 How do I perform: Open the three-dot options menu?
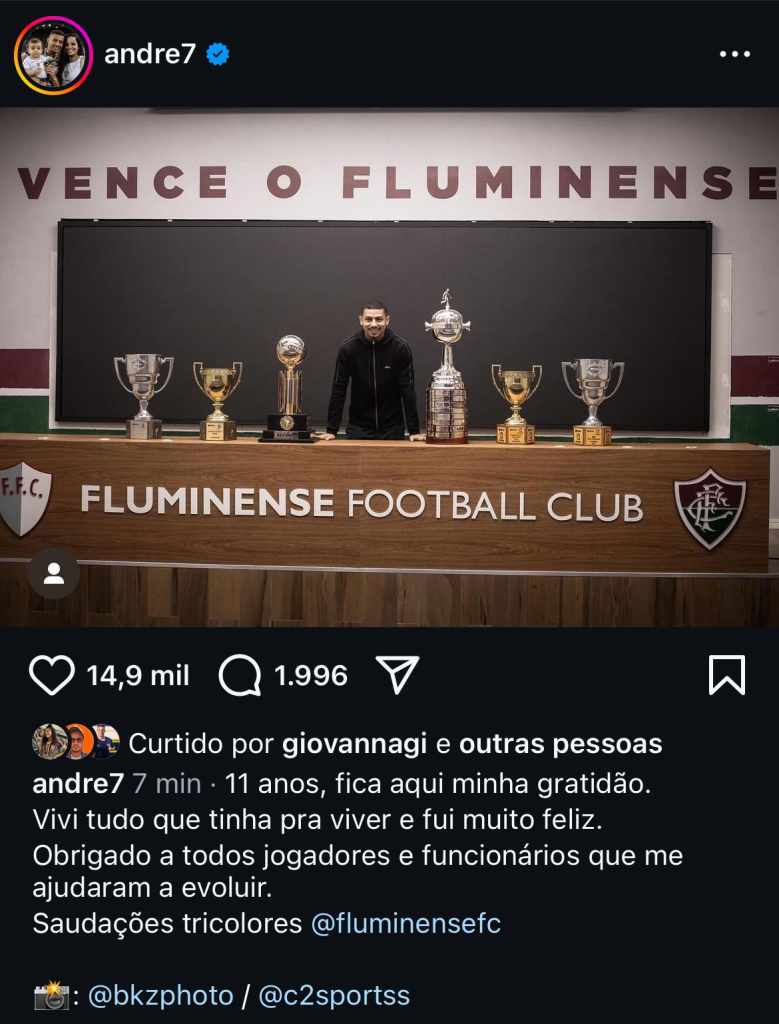[x=735, y=54]
